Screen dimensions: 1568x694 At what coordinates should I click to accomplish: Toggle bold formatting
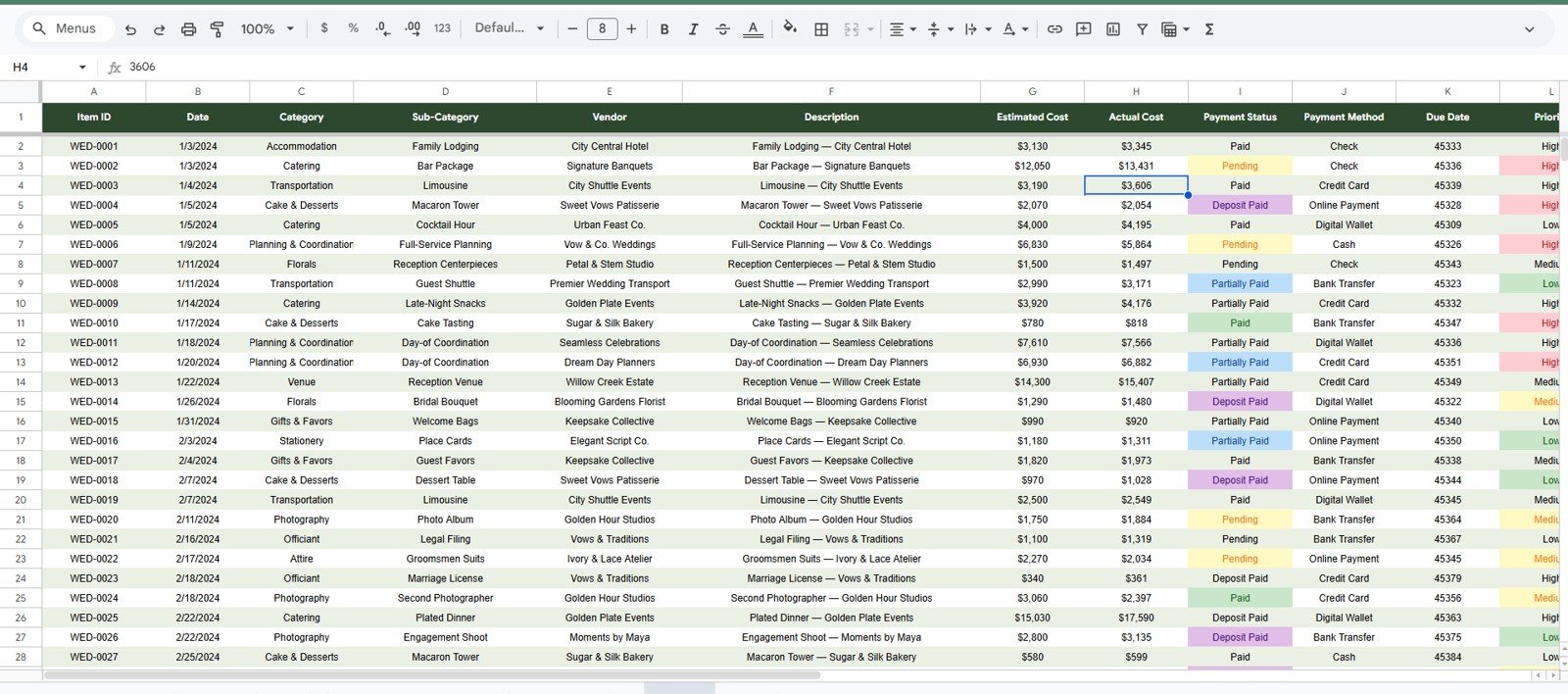pos(664,29)
